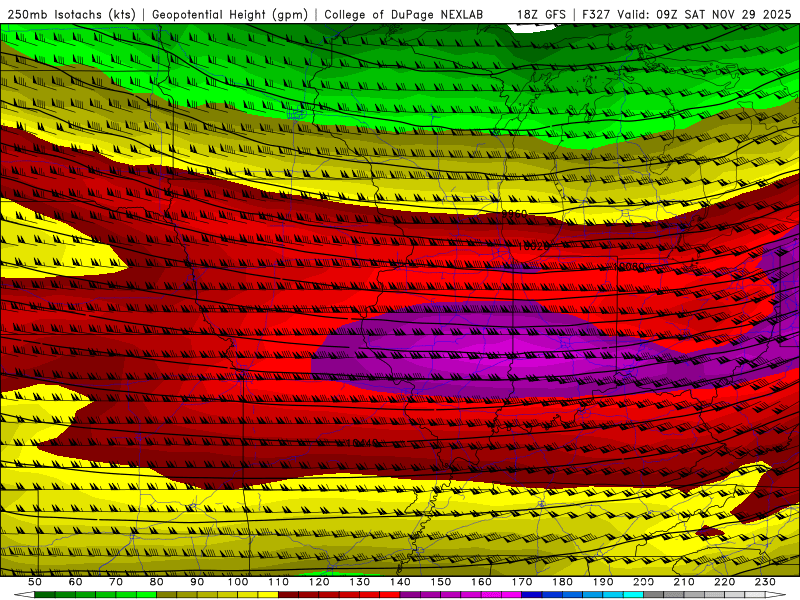
Task: Click the 220 value on the color scale
Action: click(x=724, y=582)
